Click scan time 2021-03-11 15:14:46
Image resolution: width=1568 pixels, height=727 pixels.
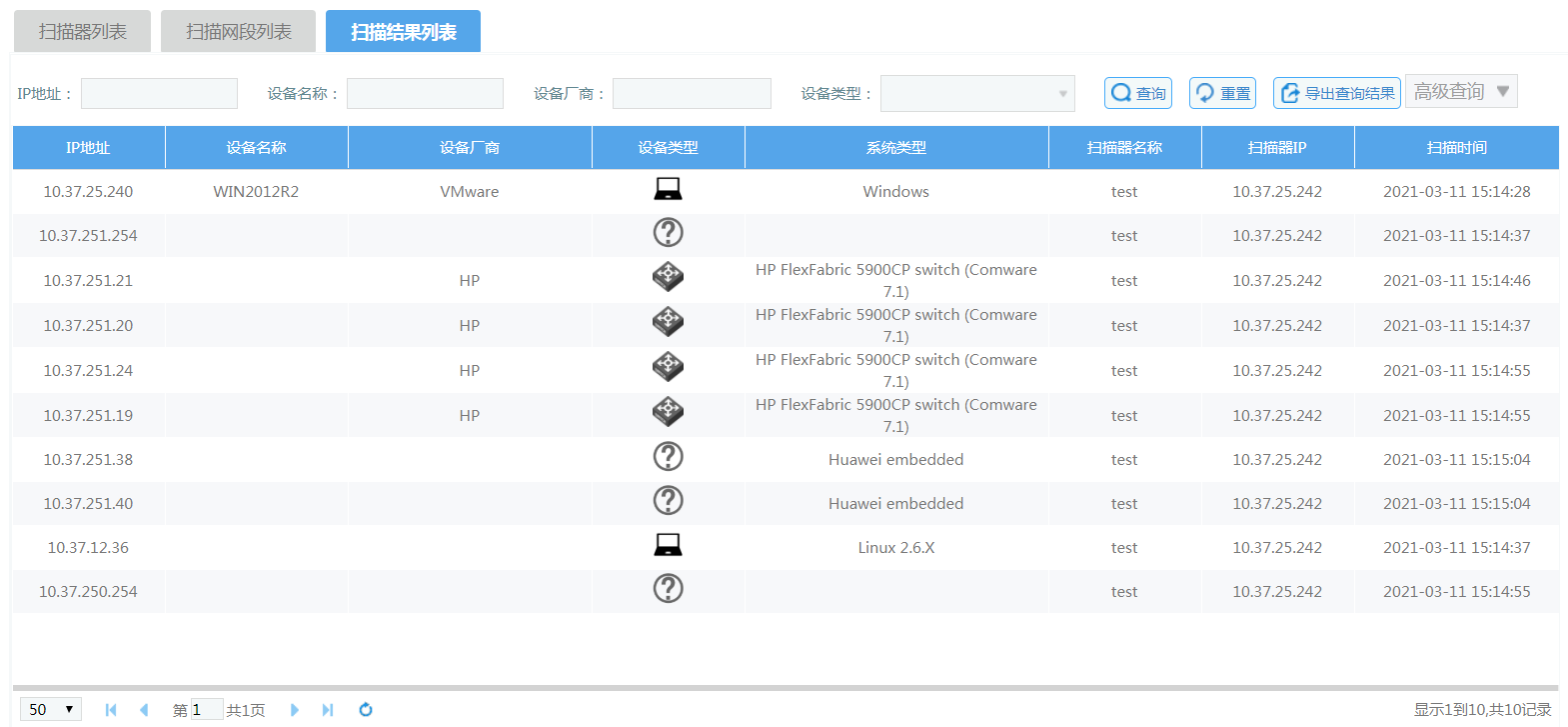[1457, 281]
